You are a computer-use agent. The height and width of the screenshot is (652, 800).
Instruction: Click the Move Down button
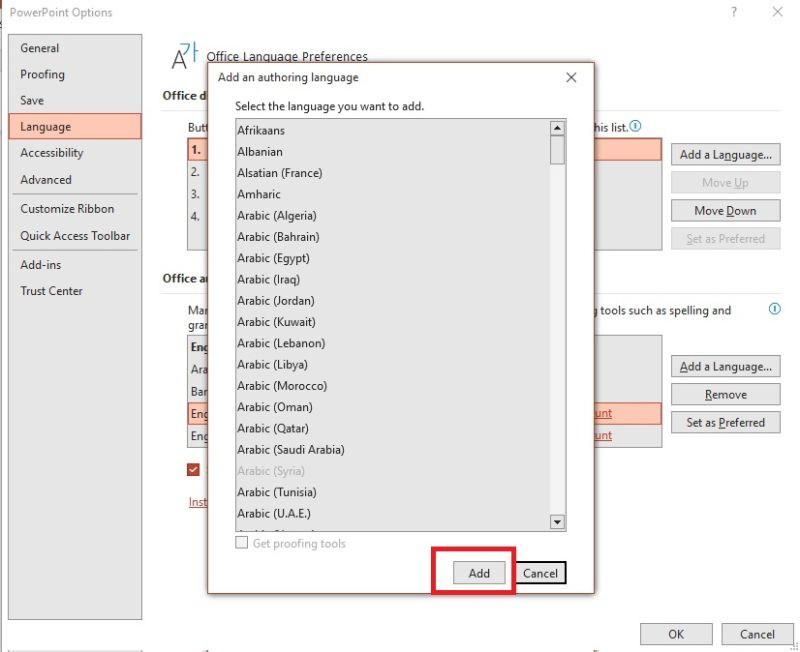725,210
